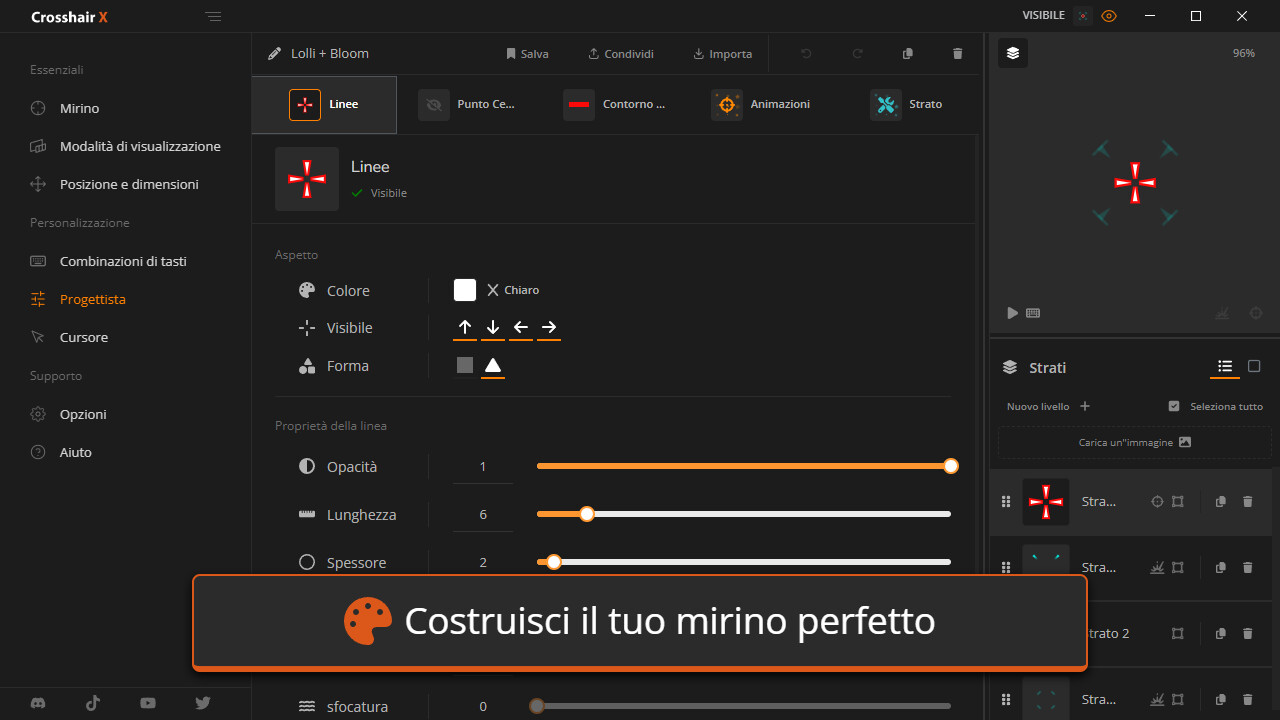Add a new layer with plus icon
The image size is (1280, 720).
pyautogui.click(x=1085, y=406)
